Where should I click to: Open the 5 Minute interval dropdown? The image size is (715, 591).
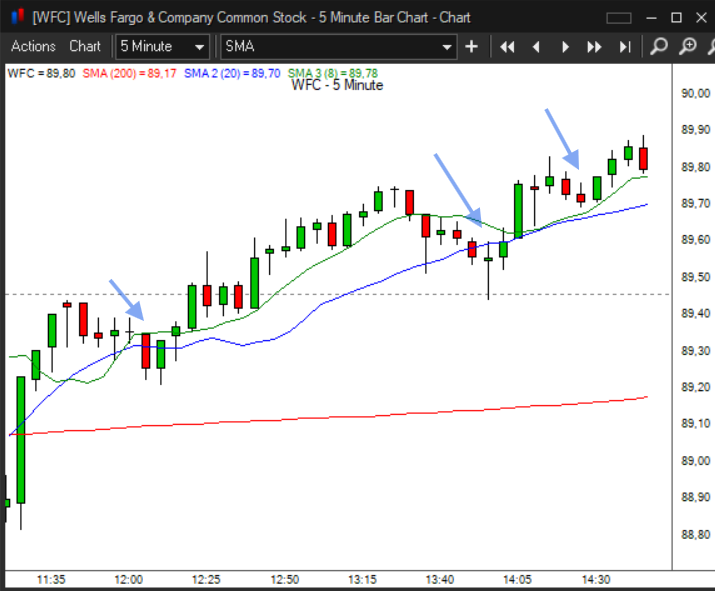(x=162, y=47)
